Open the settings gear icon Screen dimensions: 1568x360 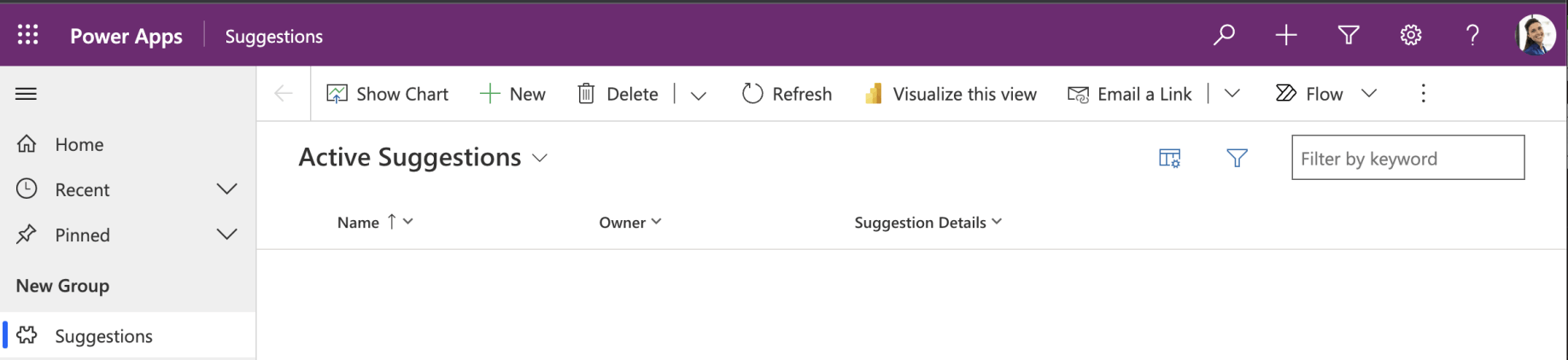[x=1411, y=35]
